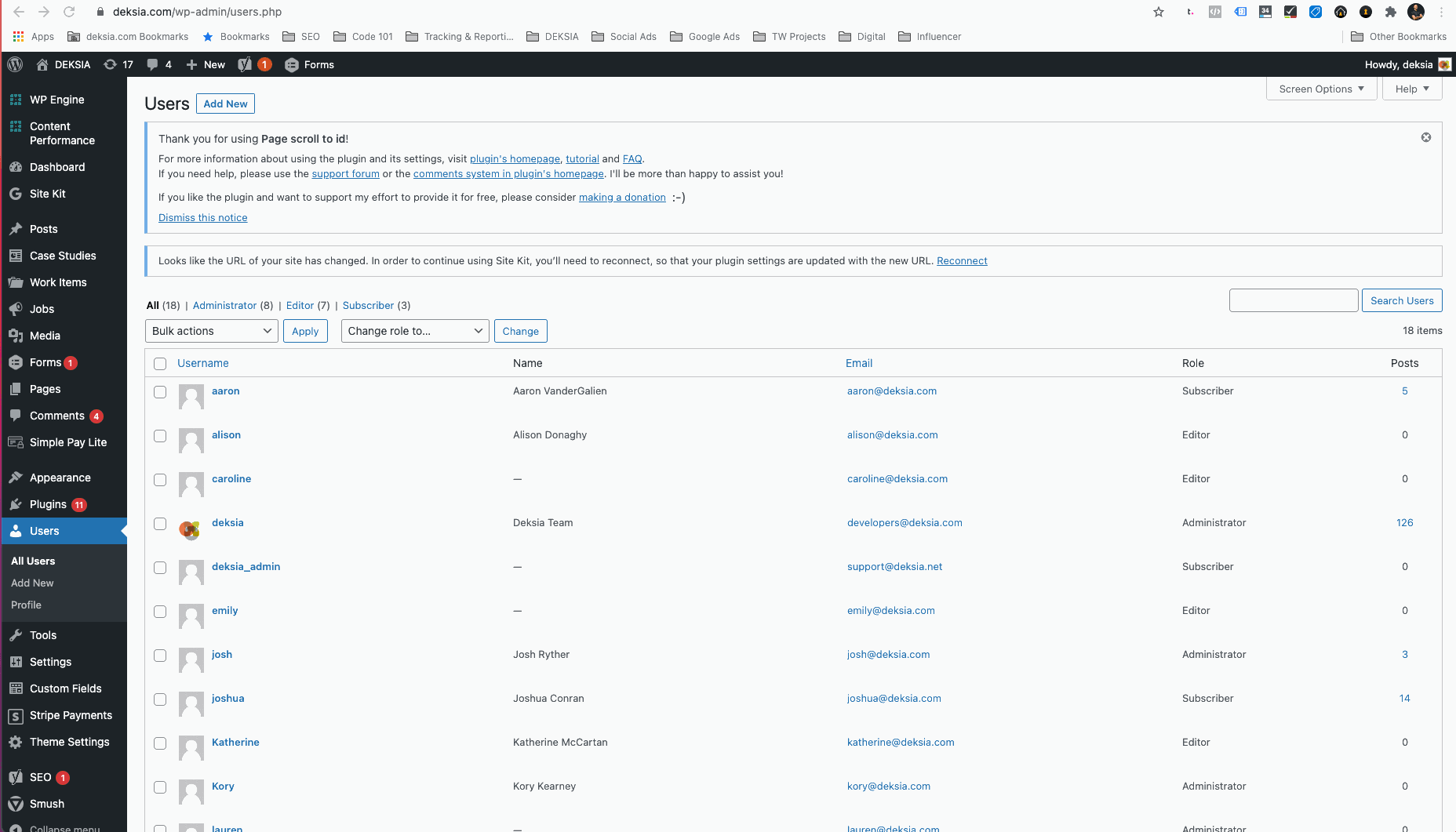
Task: Open the Chrome extensions puzzle icon
Action: (1390, 12)
